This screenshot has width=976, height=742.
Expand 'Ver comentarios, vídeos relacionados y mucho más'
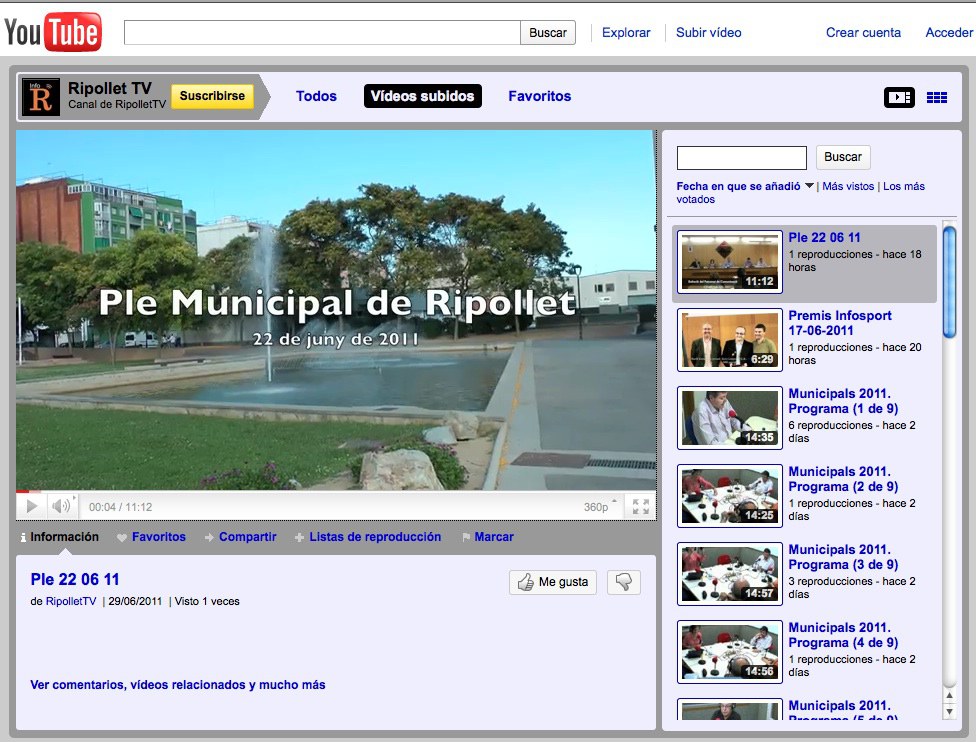click(x=178, y=685)
